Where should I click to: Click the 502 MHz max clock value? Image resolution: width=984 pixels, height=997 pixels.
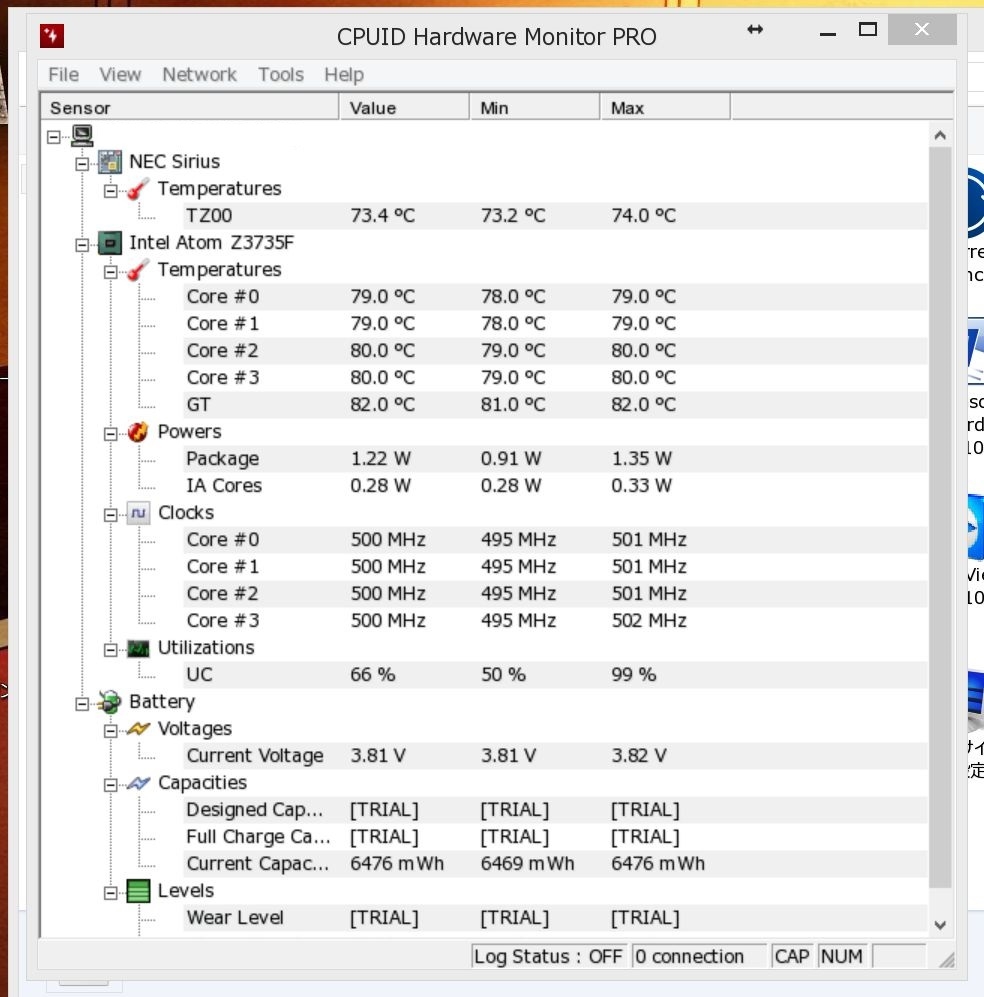pos(649,621)
